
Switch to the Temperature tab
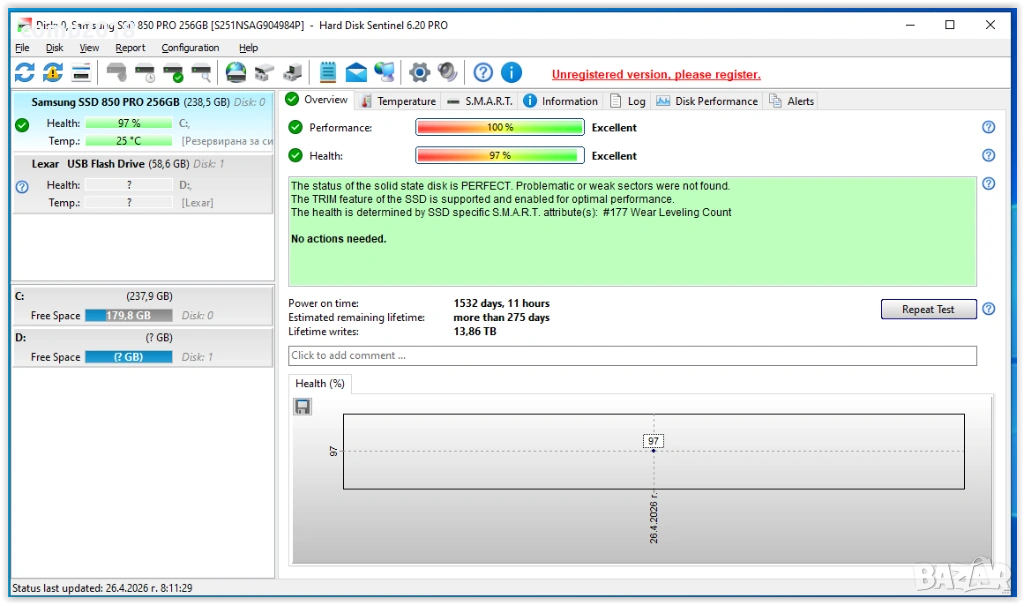(x=398, y=101)
